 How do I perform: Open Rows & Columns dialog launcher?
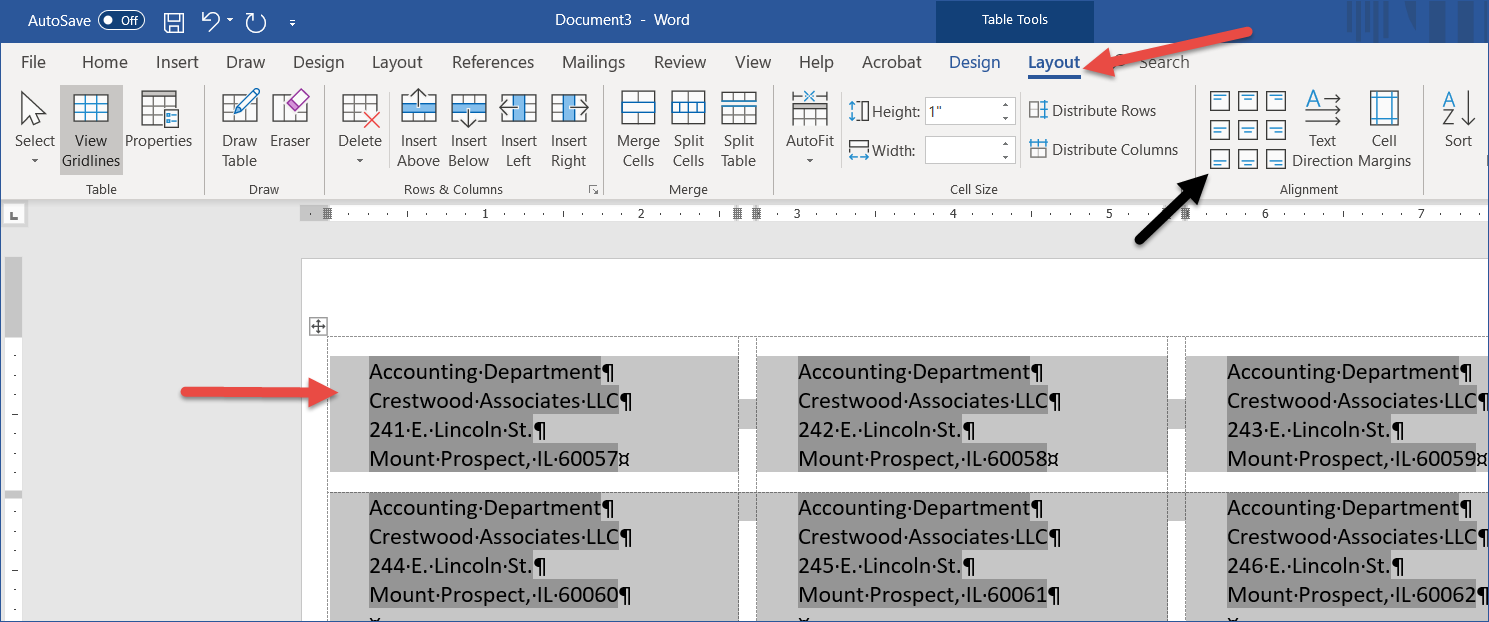pyautogui.click(x=593, y=189)
